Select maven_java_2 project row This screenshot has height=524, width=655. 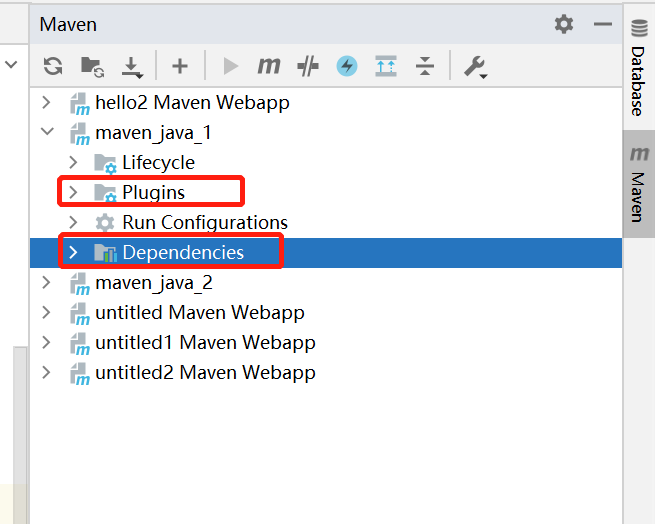(x=326, y=282)
